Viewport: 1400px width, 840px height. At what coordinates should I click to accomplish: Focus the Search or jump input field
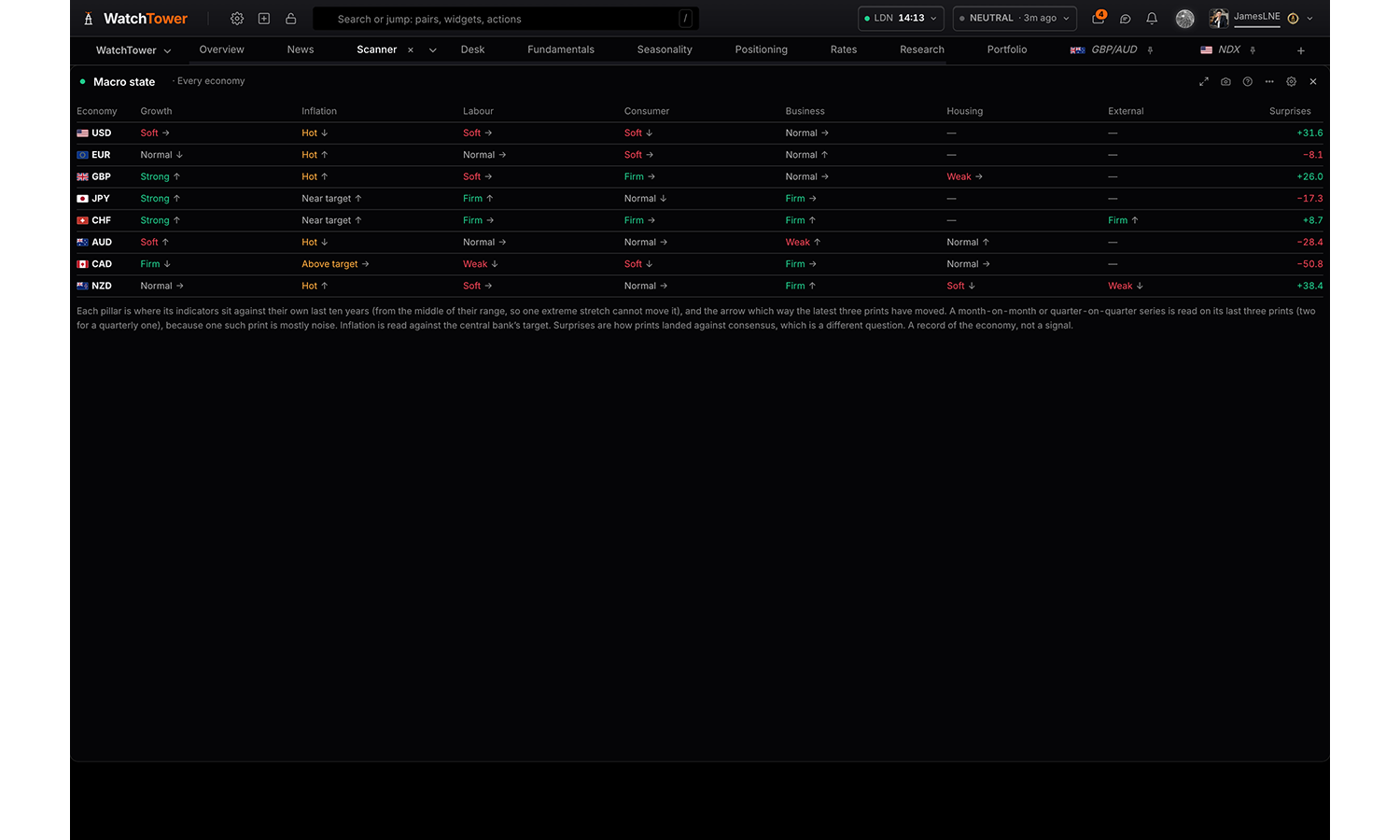(506, 19)
